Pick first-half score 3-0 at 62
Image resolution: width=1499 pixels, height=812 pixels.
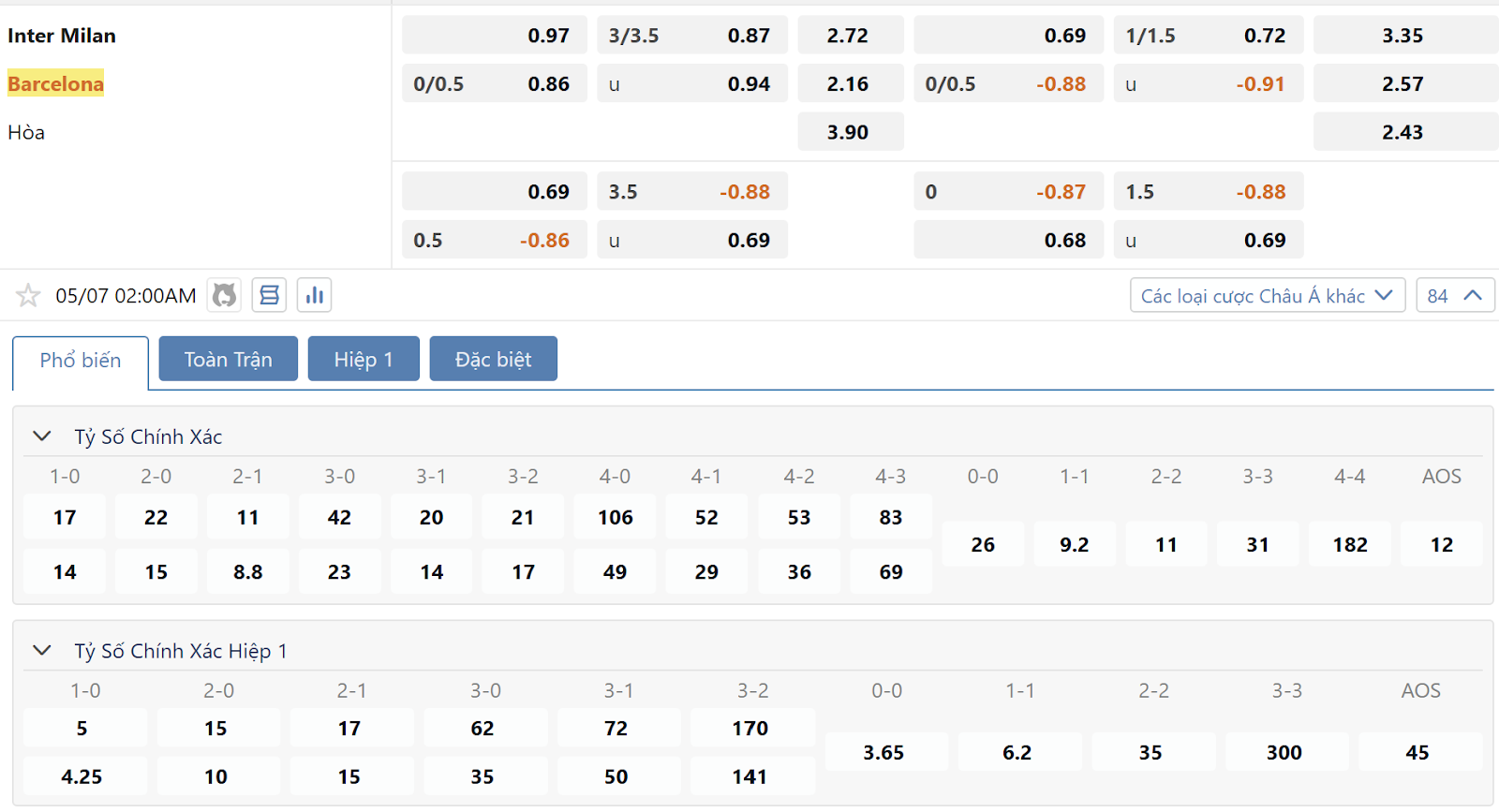[486, 728]
